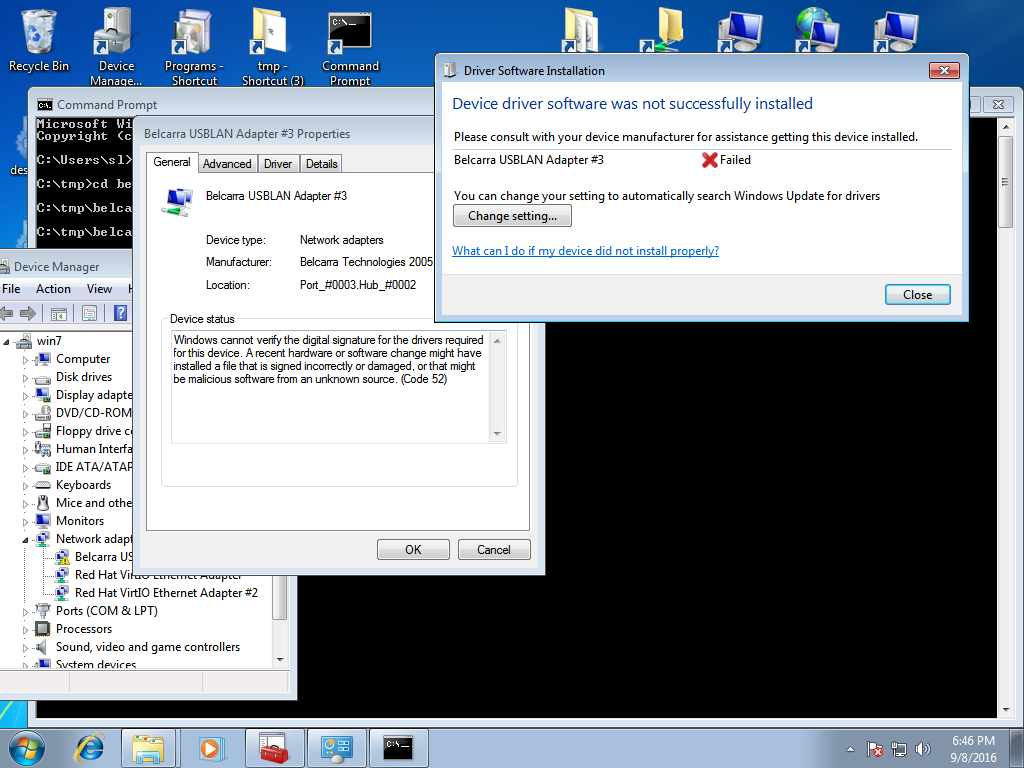
Task: Select the globe and computer desktop shortcut
Action: (816, 29)
